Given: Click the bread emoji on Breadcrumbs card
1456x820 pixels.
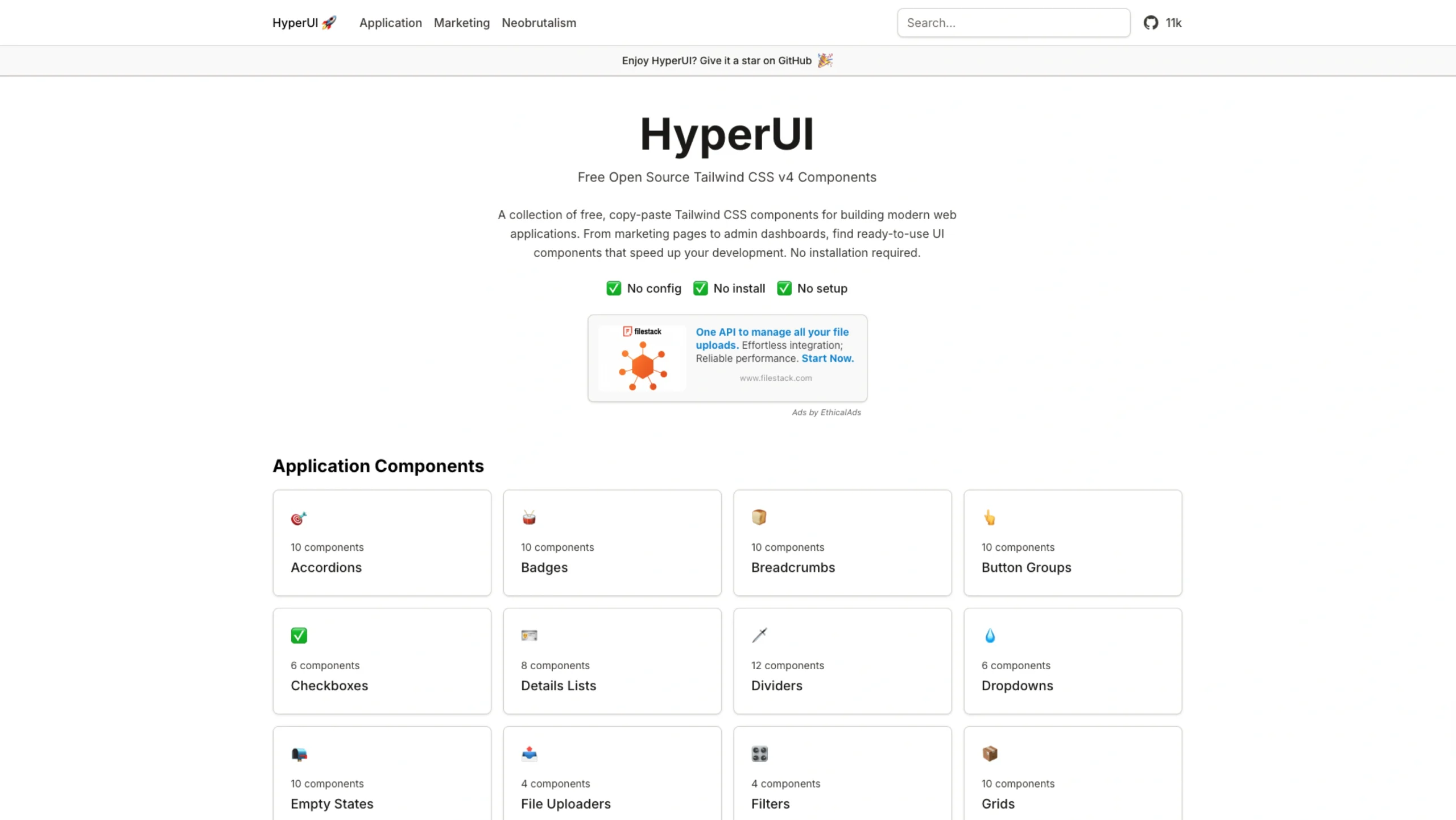Looking at the screenshot, I should click(759, 517).
